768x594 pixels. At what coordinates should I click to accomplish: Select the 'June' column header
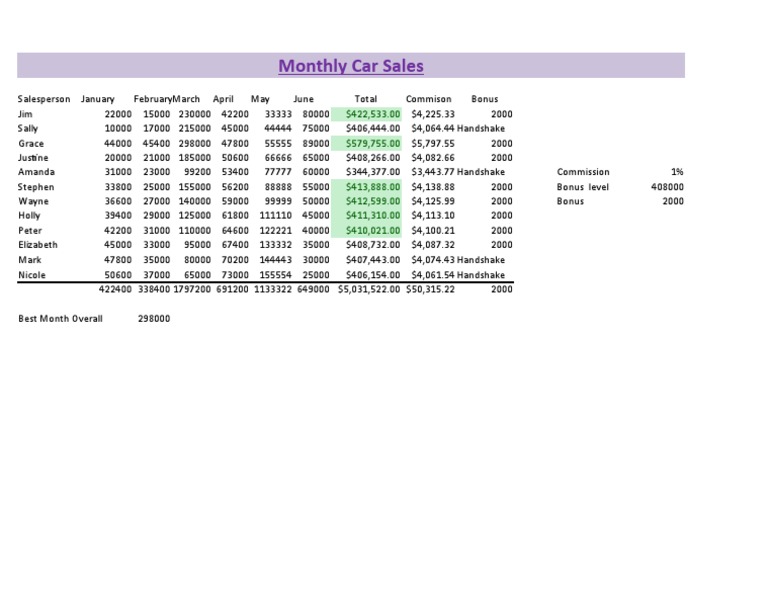pos(303,99)
